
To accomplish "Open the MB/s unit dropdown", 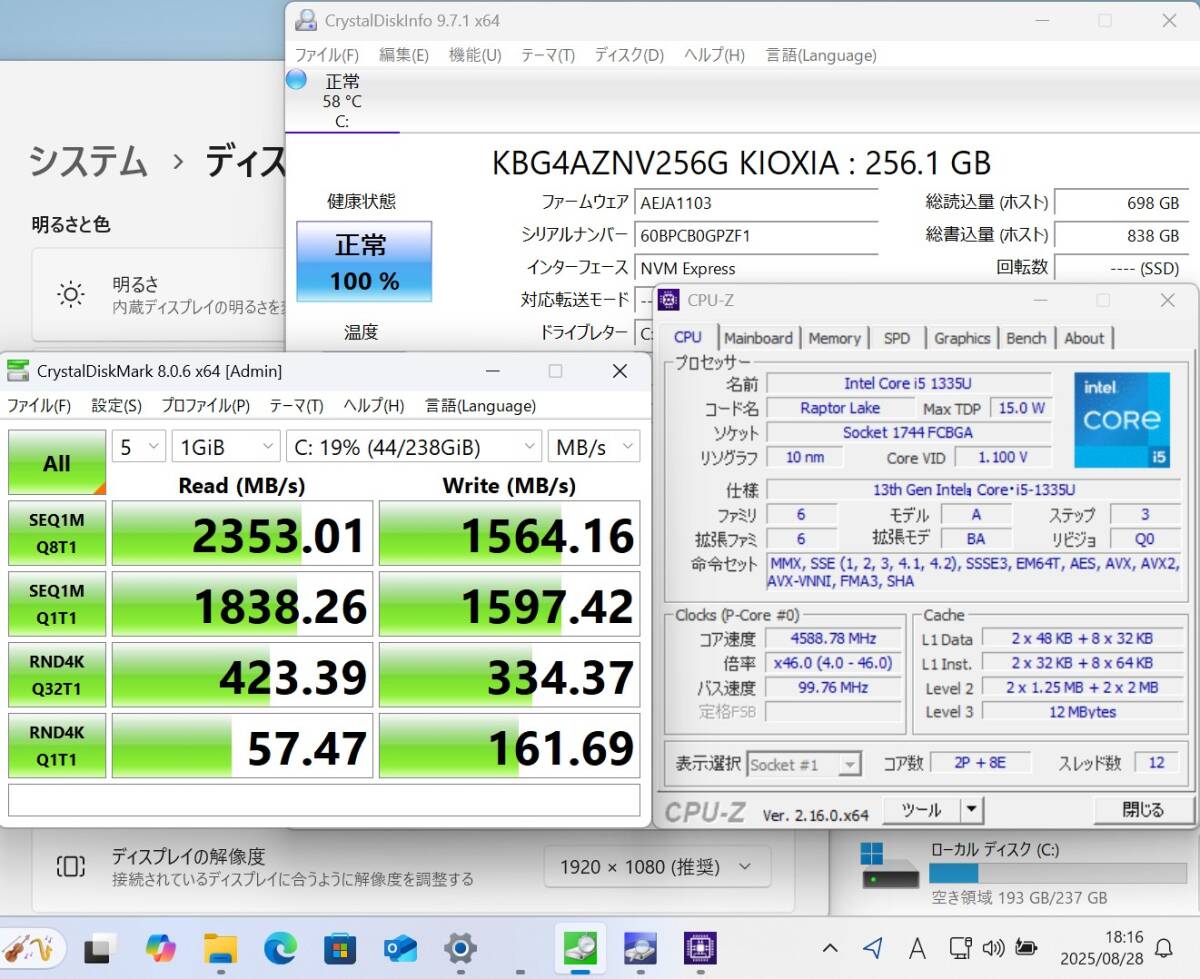I will pos(593,447).
